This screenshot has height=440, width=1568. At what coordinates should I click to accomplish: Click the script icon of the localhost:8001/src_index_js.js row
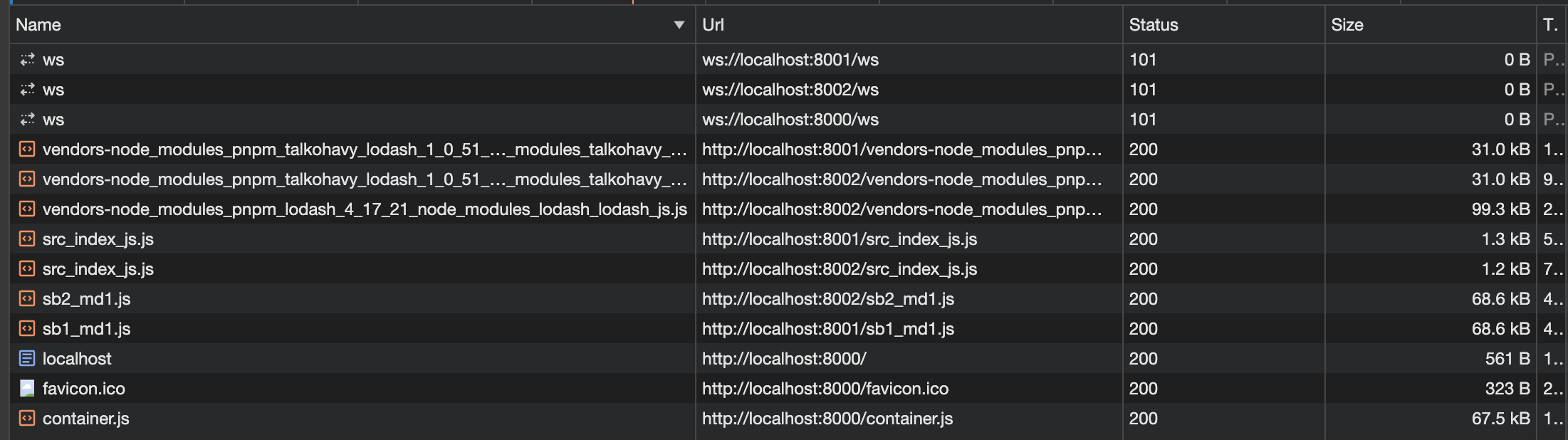point(27,239)
